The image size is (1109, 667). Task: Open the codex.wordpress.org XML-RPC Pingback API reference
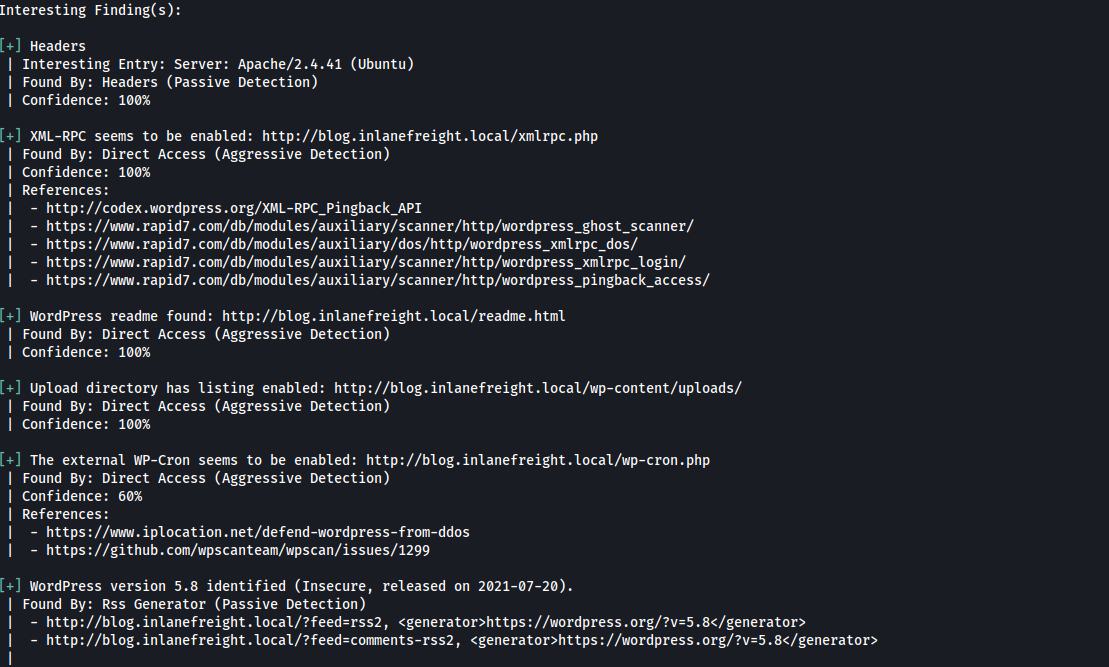[x=234, y=208]
